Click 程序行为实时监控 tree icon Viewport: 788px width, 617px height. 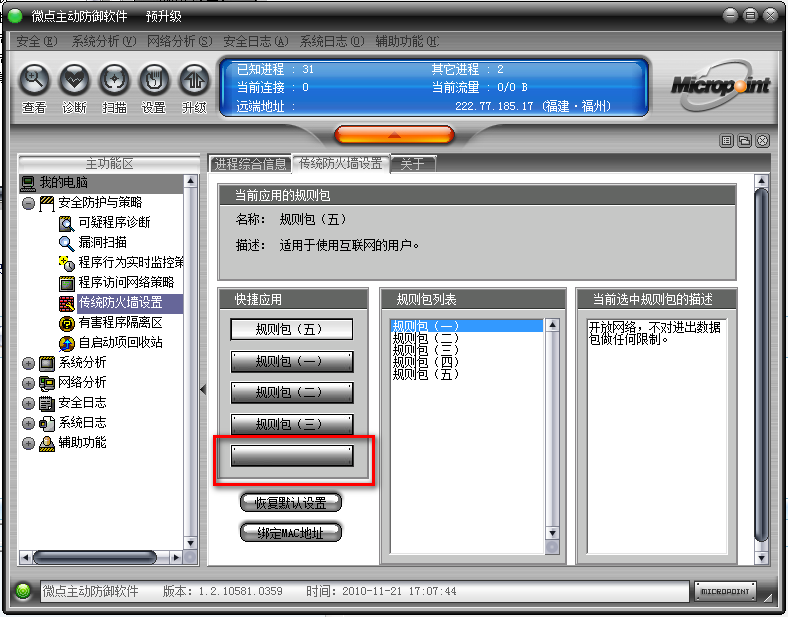pos(66,263)
